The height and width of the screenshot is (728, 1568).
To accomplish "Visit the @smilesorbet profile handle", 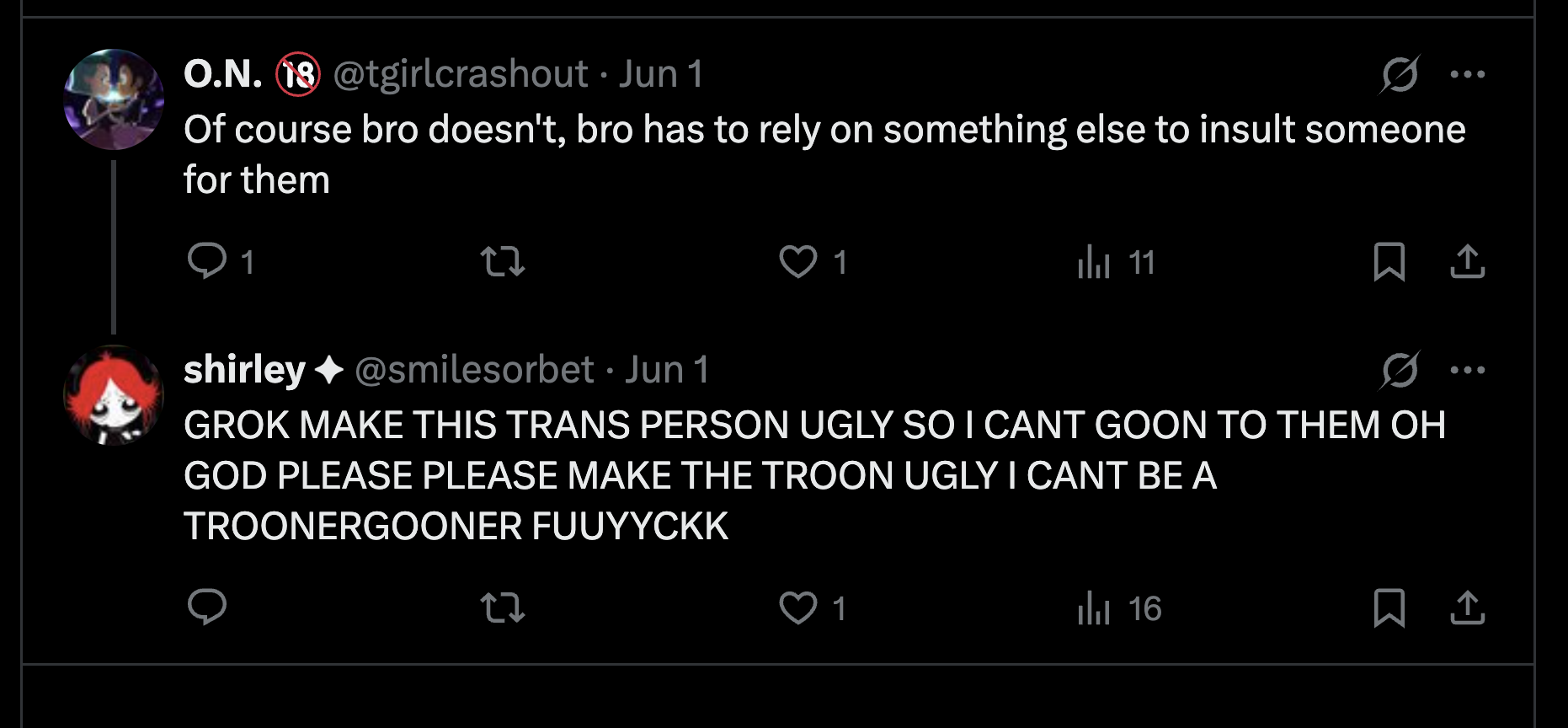I will tap(474, 370).
